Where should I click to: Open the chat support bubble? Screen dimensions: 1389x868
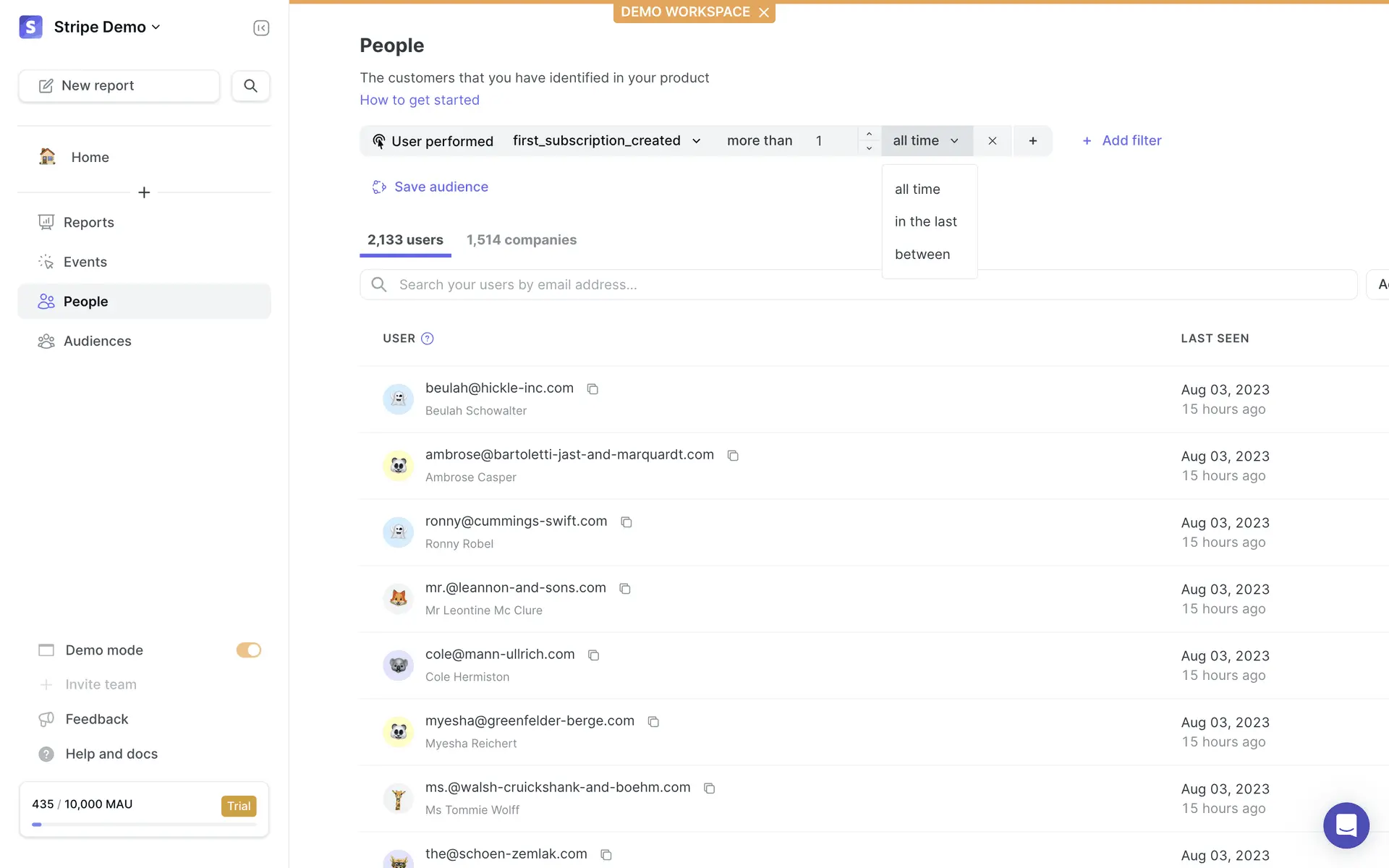(1346, 825)
